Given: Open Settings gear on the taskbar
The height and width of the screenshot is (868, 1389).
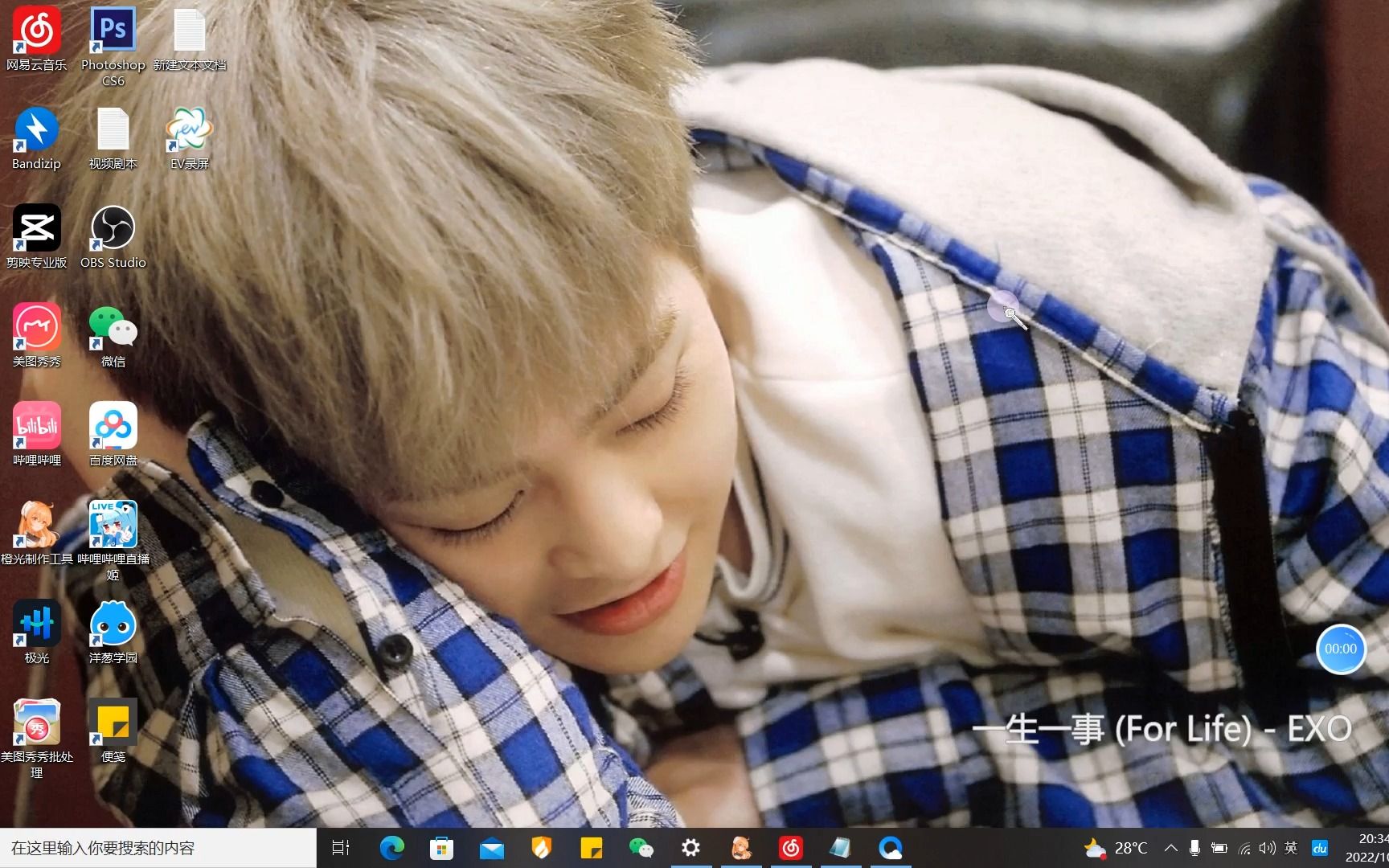Looking at the screenshot, I should (690, 848).
